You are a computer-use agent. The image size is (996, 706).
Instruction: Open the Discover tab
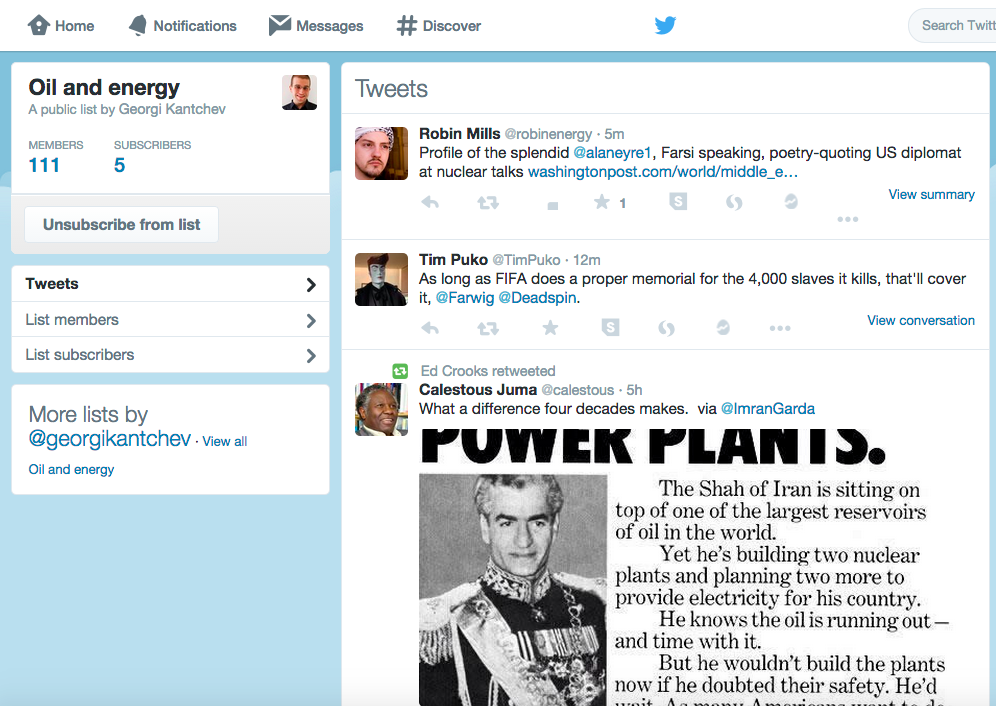(x=439, y=26)
